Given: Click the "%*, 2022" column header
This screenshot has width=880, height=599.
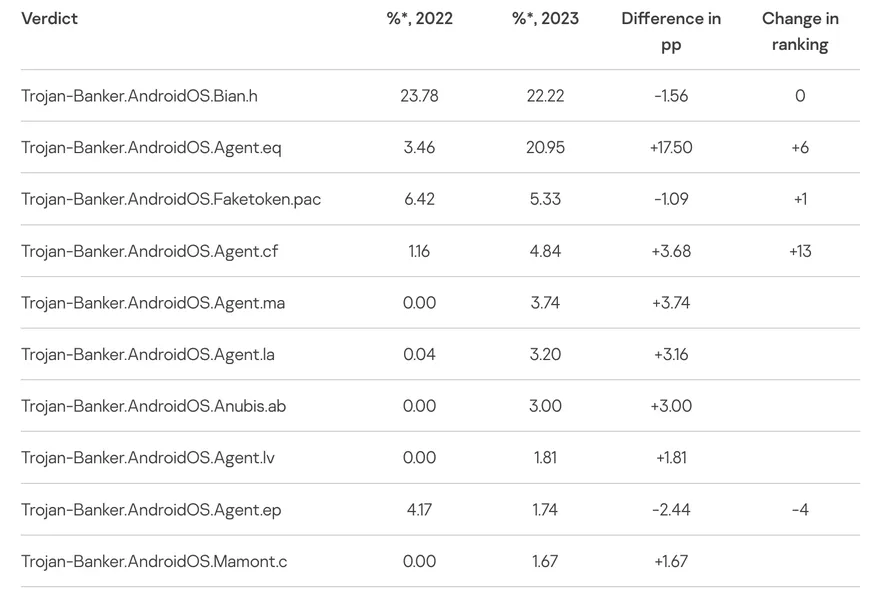Looking at the screenshot, I should click(419, 18).
